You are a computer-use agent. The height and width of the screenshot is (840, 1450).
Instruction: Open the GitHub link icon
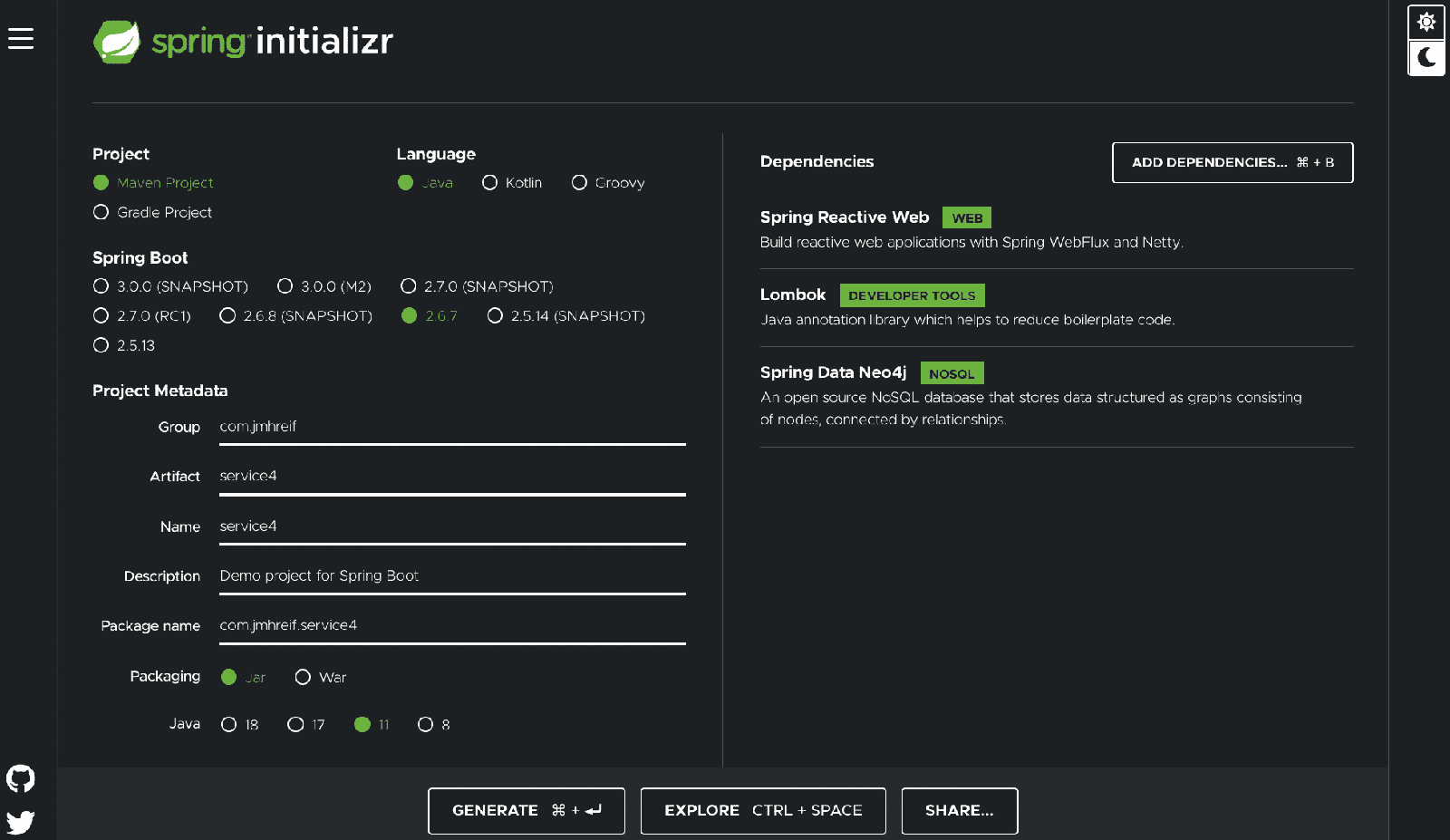(21, 778)
